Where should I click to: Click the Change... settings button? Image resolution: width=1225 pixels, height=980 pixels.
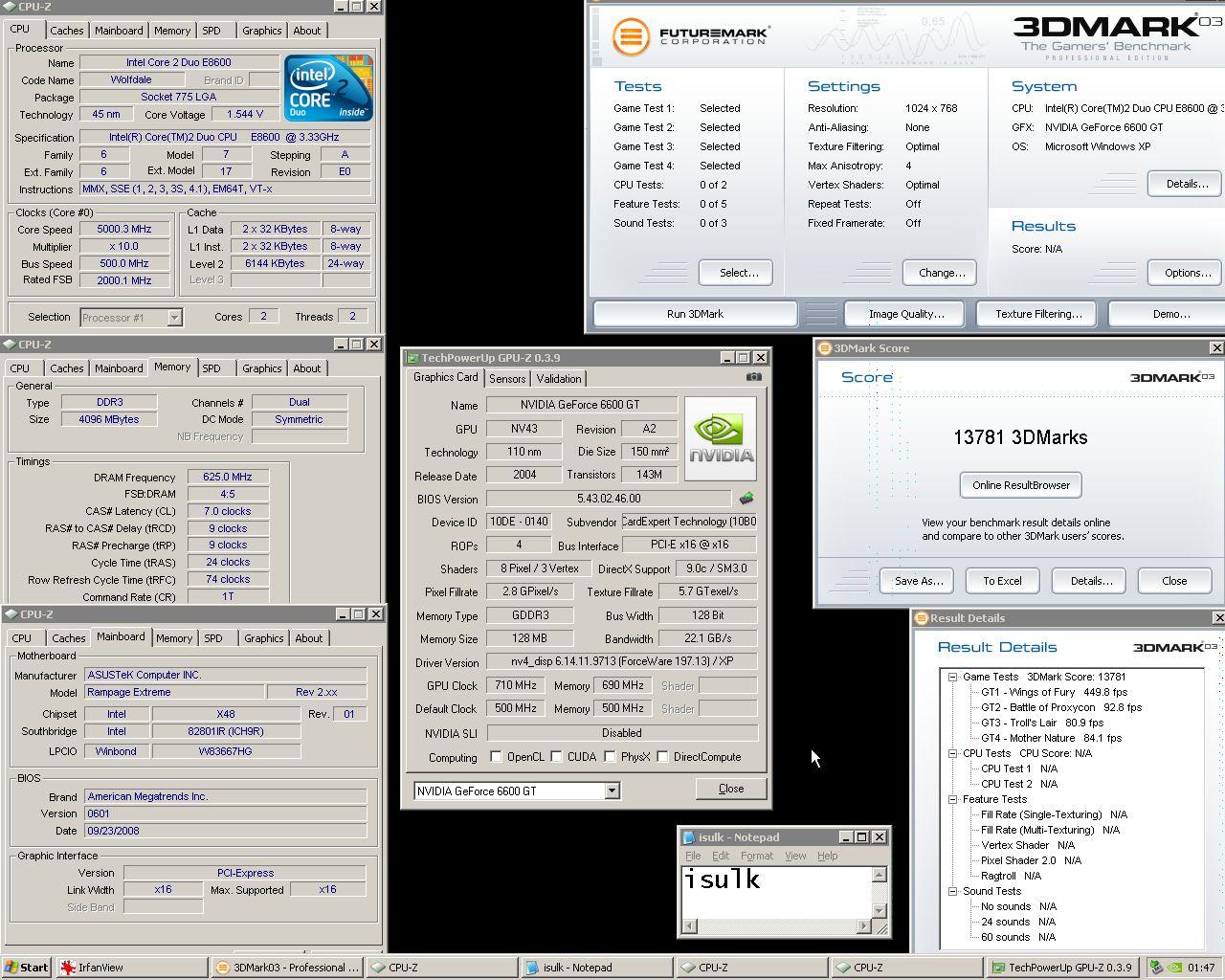[942, 273]
